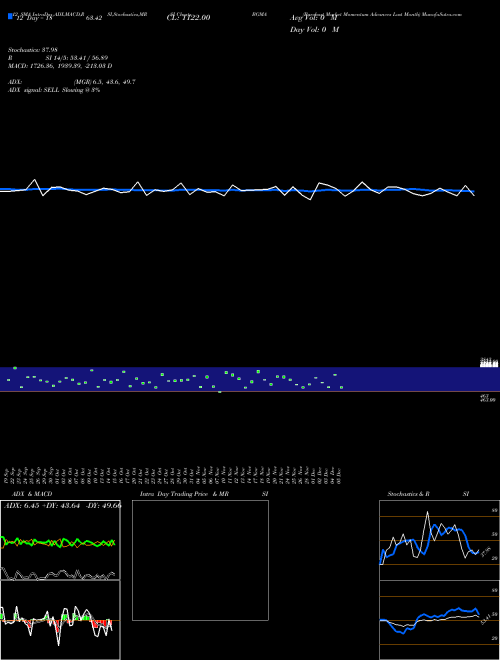Click the blue 12-day SMA legend square

pos(10,16)
